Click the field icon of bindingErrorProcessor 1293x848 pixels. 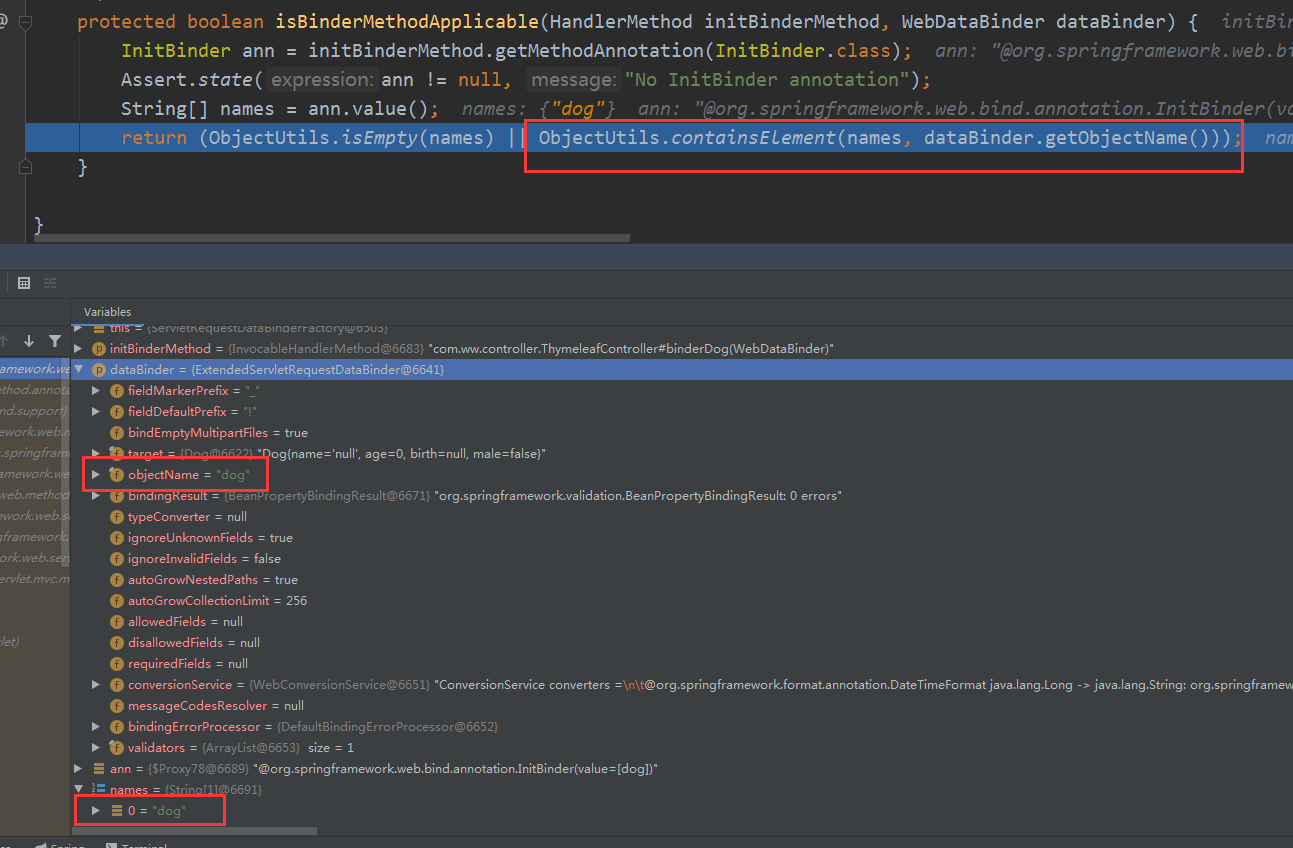(117, 727)
